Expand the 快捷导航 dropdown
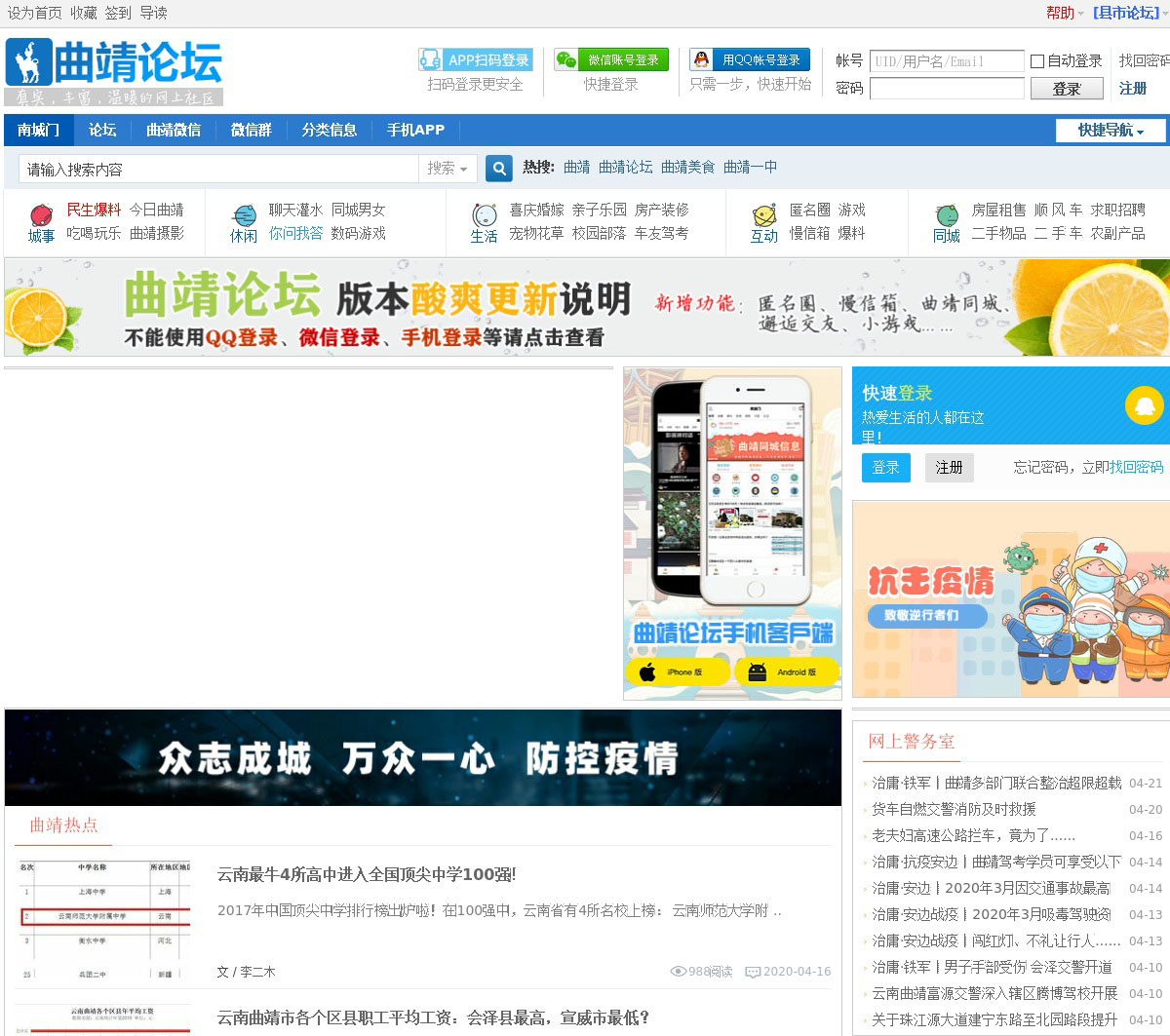This screenshot has width=1170, height=1036. [1111, 131]
